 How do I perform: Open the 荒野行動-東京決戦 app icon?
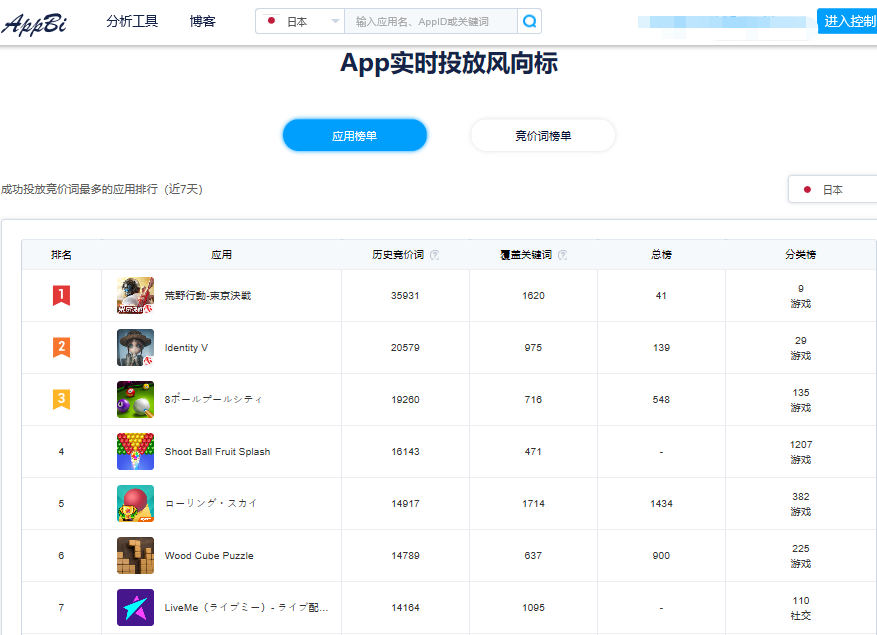pyautogui.click(x=135, y=294)
